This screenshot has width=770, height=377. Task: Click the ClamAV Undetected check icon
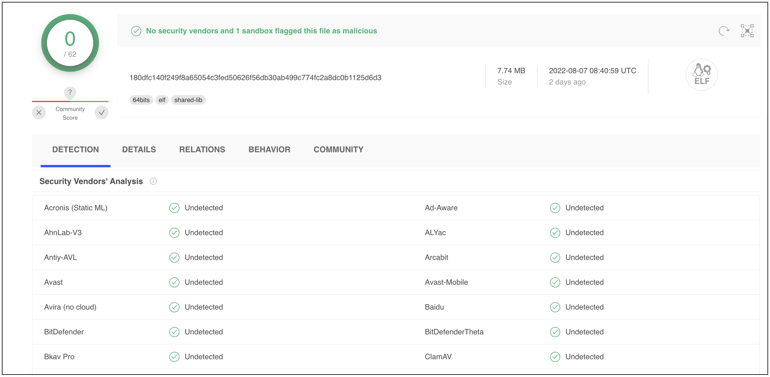coord(555,357)
